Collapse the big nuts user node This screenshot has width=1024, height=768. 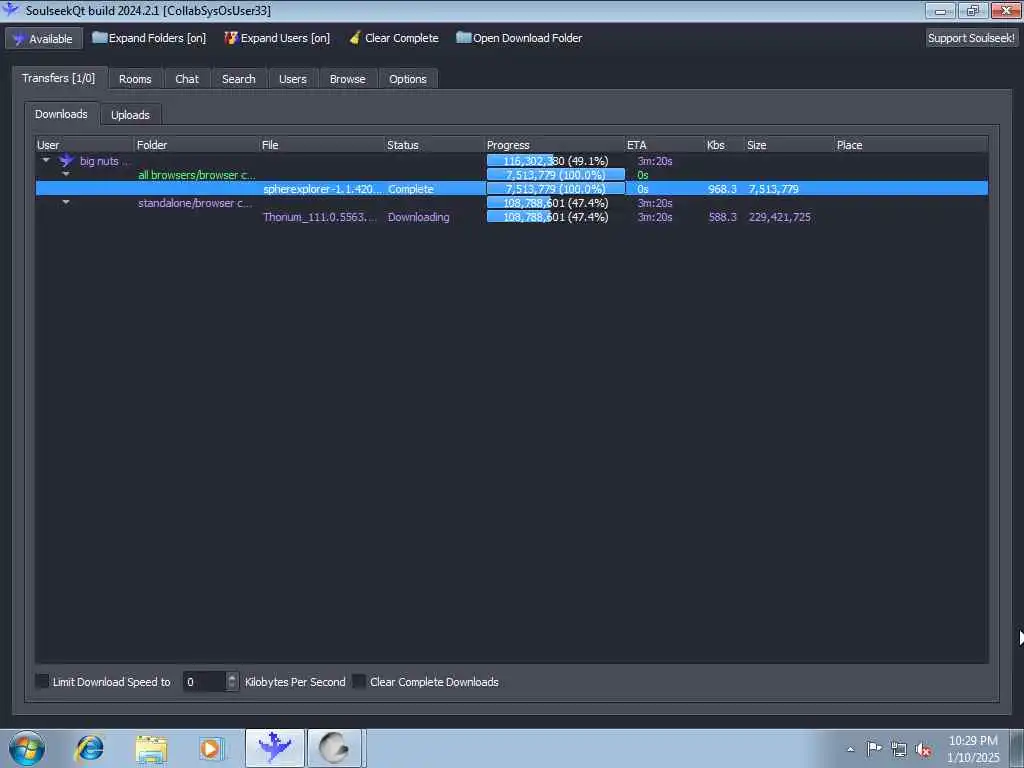pos(46,160)
